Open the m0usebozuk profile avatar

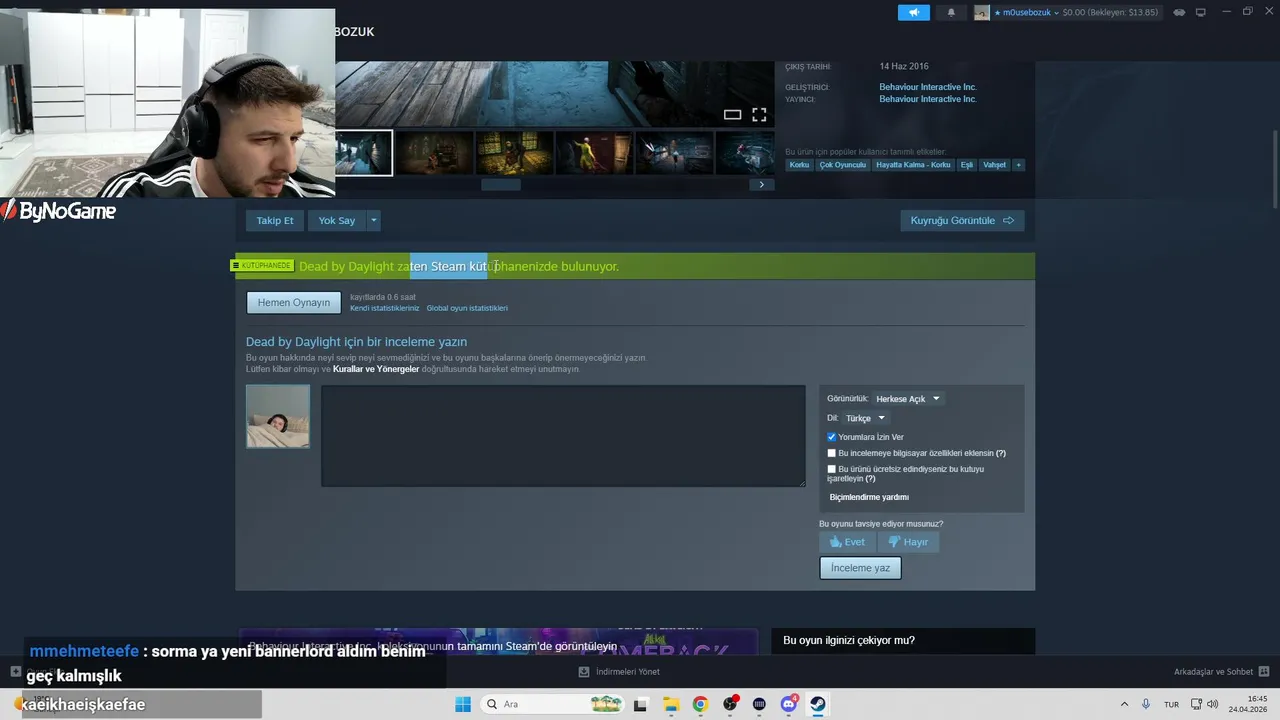[x=982, y=12]
